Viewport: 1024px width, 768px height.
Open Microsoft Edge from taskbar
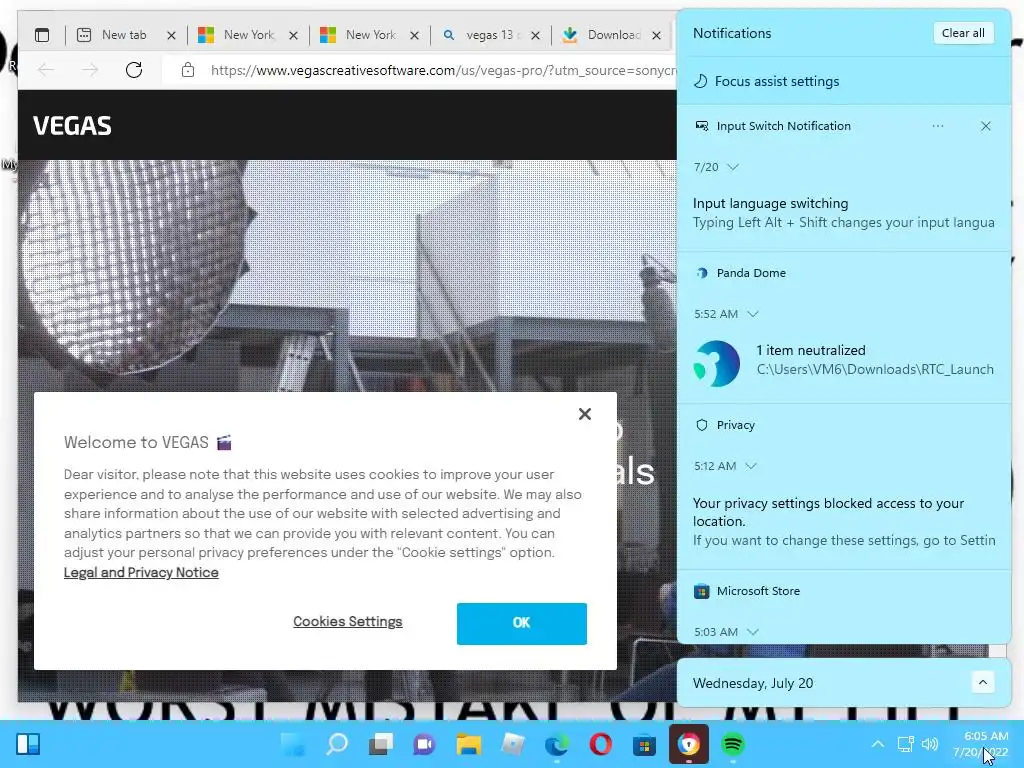click(556, 744)
